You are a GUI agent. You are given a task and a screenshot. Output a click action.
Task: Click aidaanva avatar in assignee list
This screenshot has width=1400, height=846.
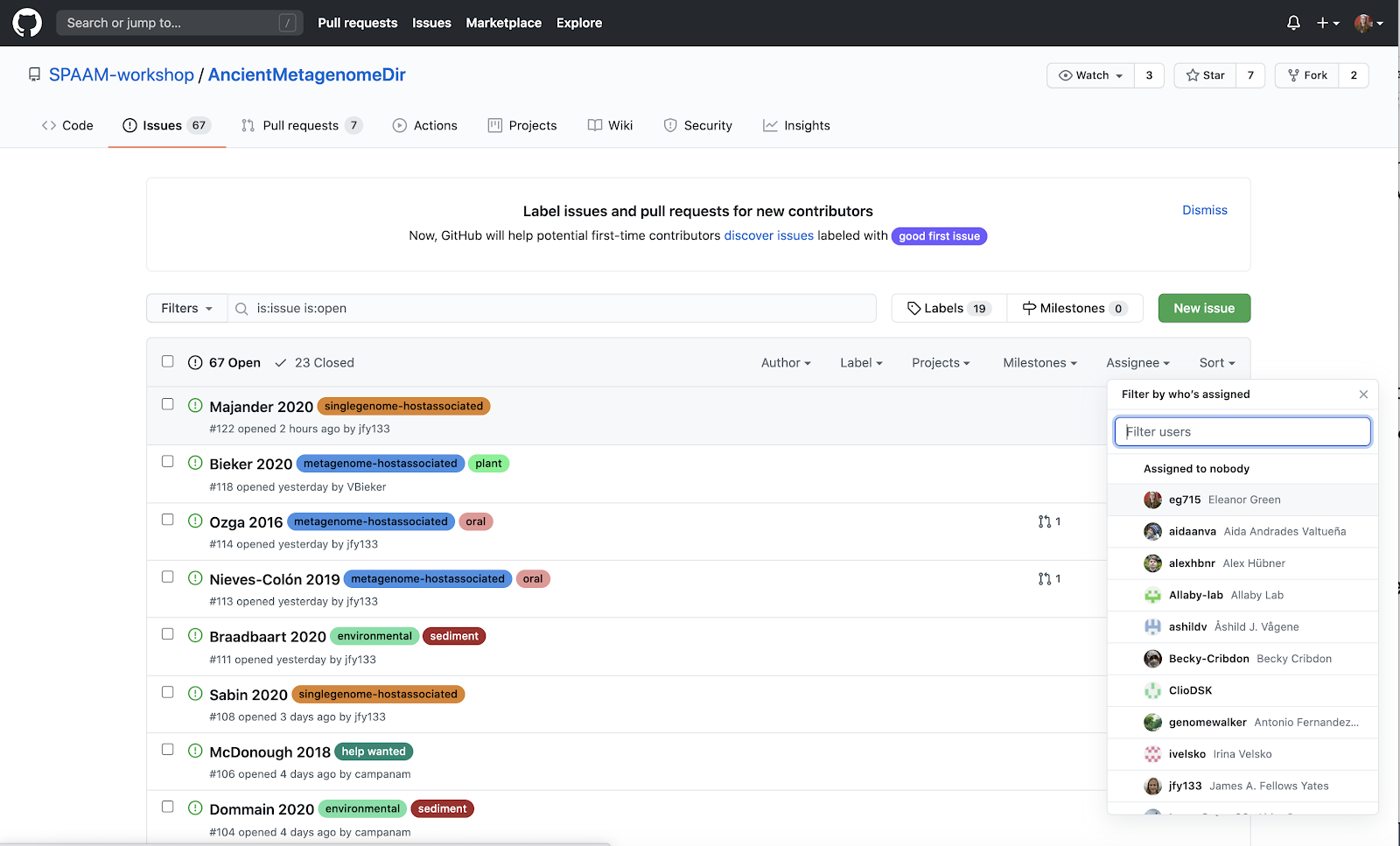(x=1153, y=531)
